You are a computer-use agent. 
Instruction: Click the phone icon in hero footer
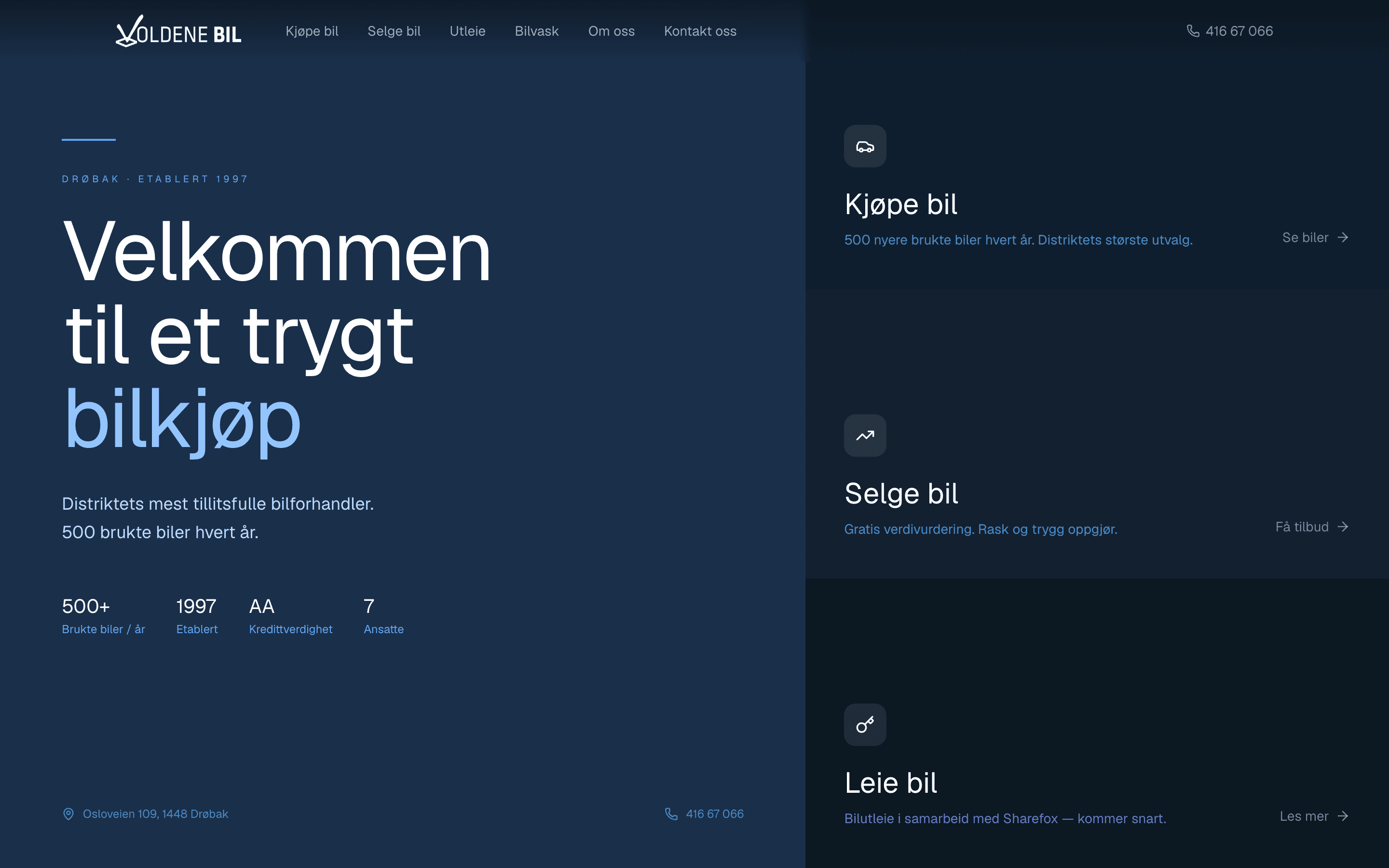(x=671, y=814)
